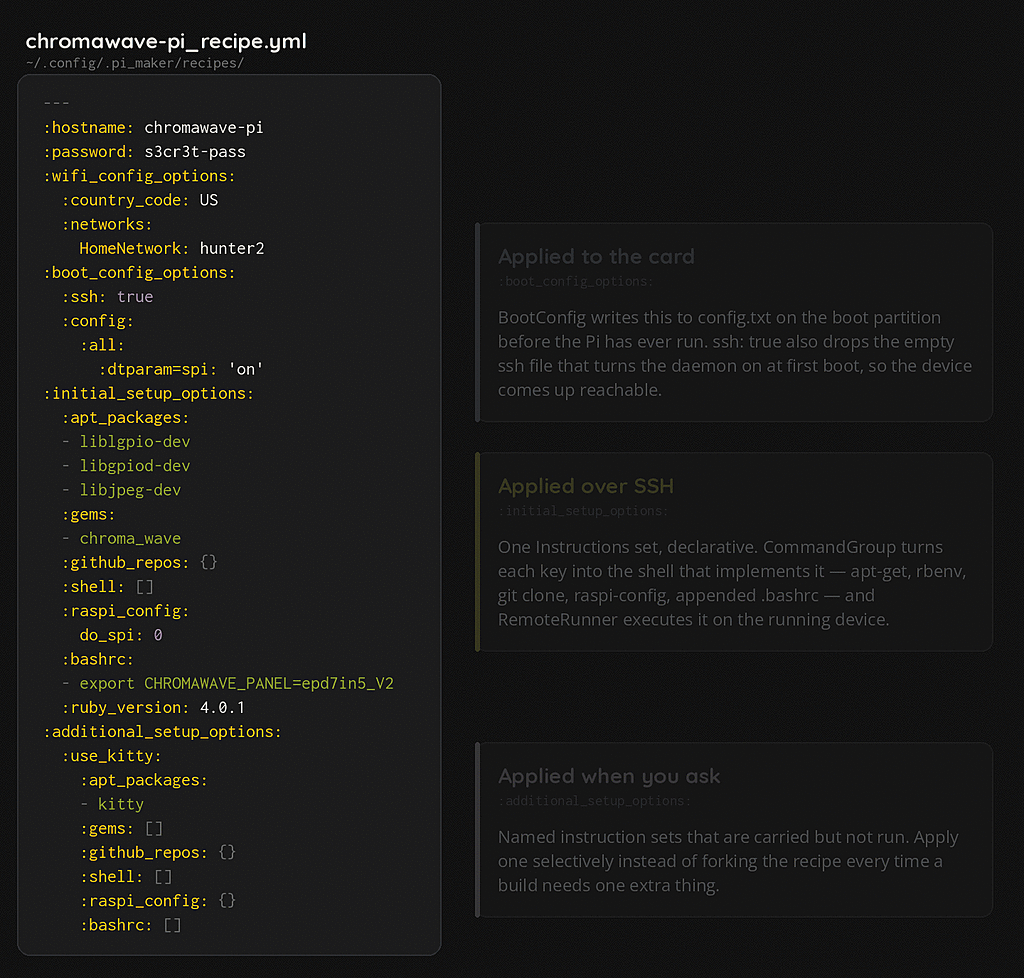
Task: Click the 'liblgpio-dev' package entry
Action: coord(135,441)
